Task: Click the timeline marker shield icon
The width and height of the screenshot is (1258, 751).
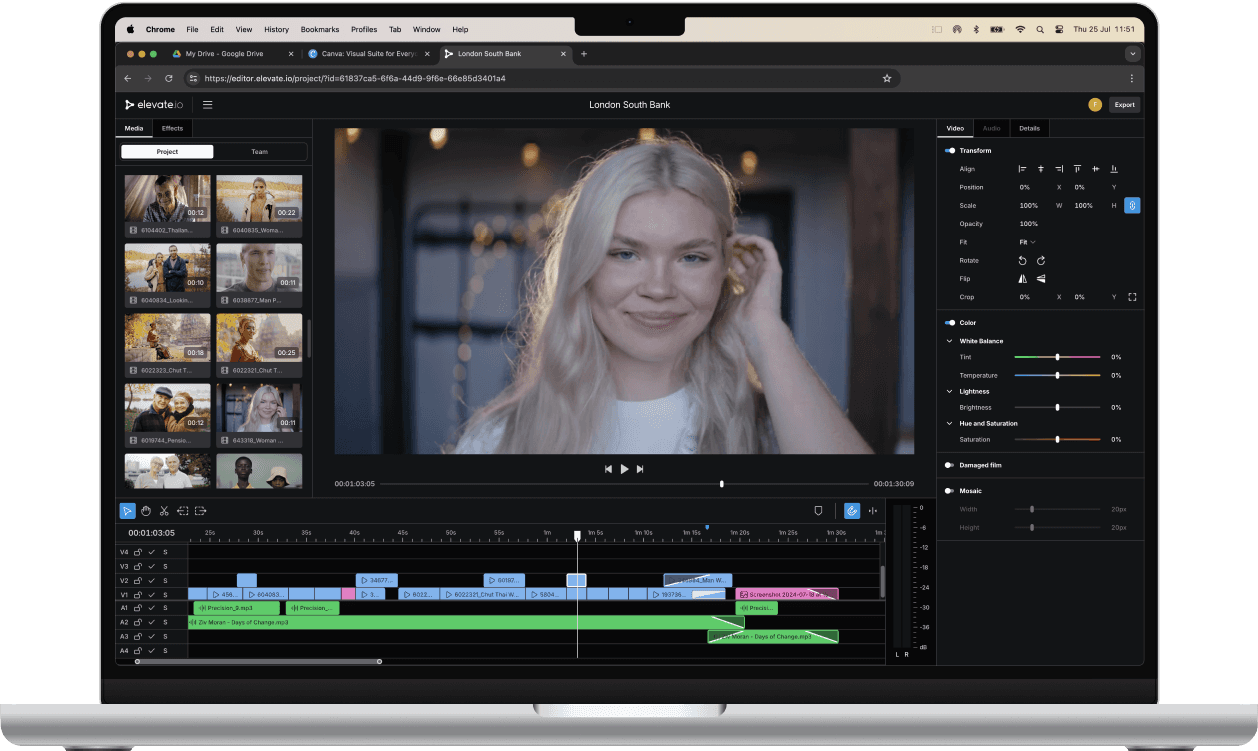Action: pos(818,511)
